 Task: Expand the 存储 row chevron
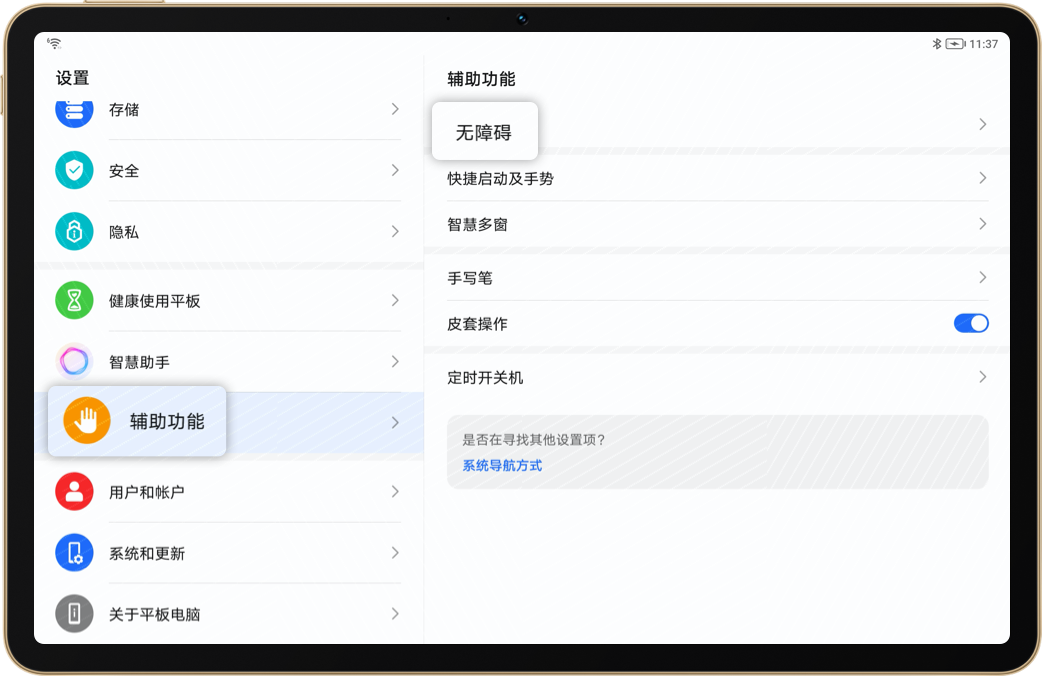[395, 109]
